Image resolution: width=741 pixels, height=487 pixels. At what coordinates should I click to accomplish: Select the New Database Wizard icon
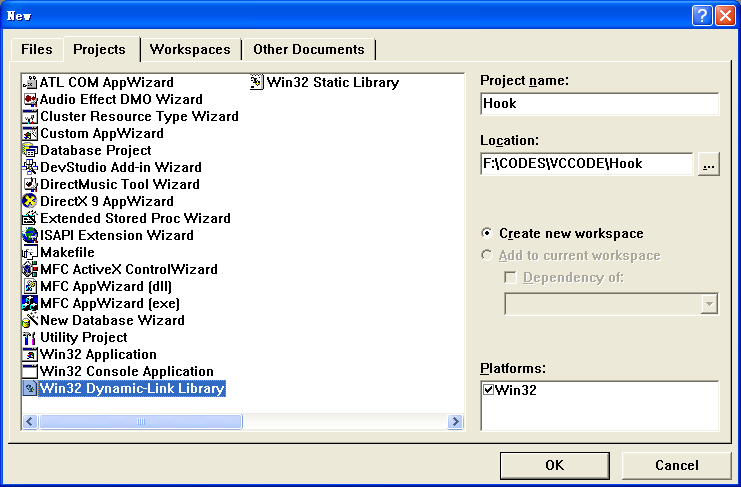(30, 320)
